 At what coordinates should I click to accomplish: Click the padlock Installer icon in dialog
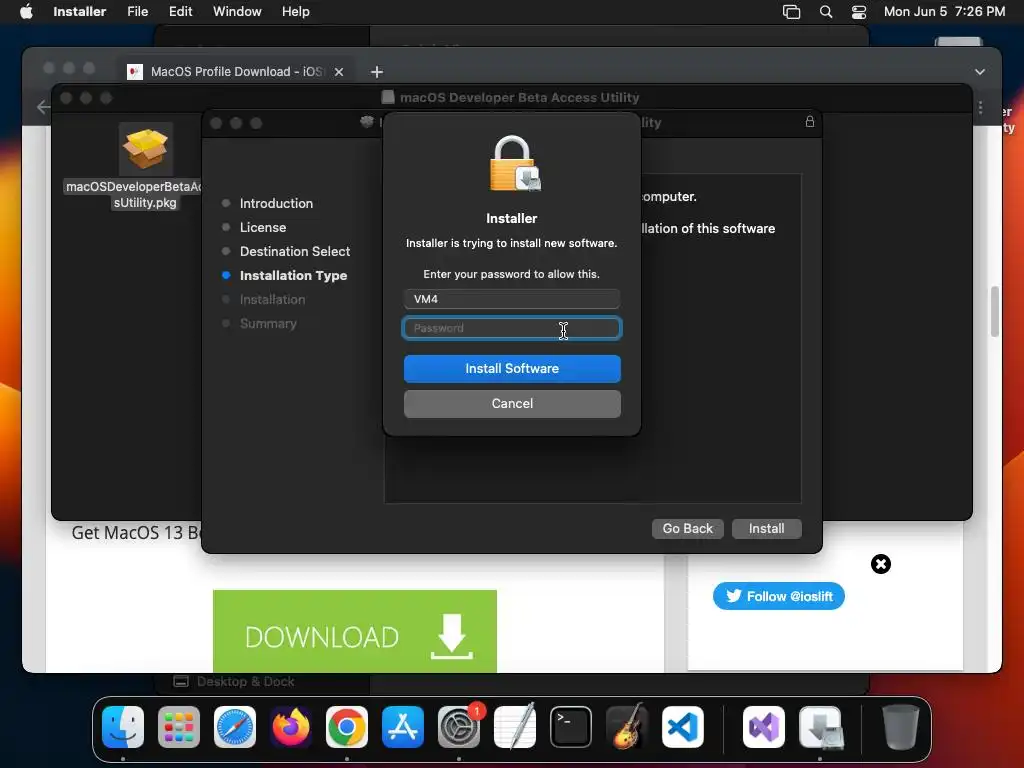point(515,163)
